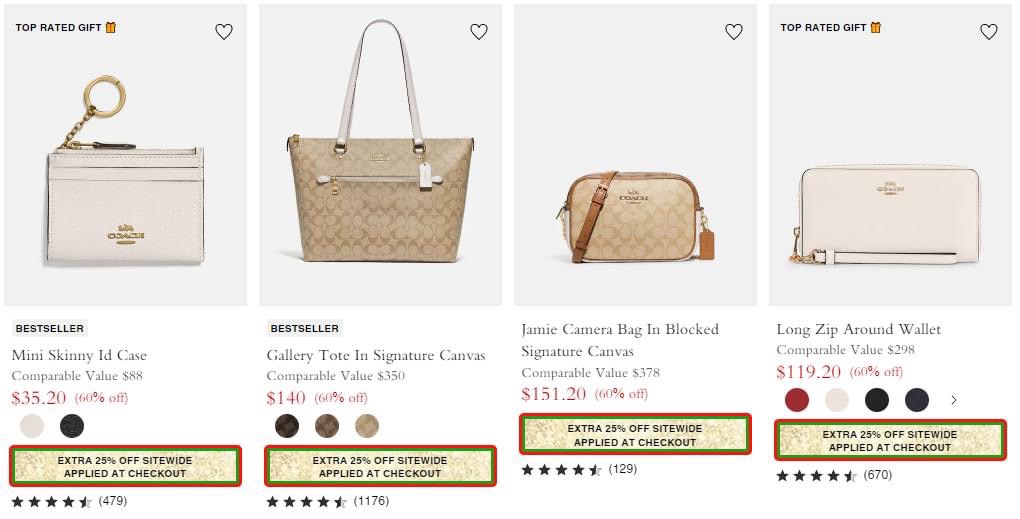Pick navy color swatch for Long Zip Wallet

(x=917, y=400)
